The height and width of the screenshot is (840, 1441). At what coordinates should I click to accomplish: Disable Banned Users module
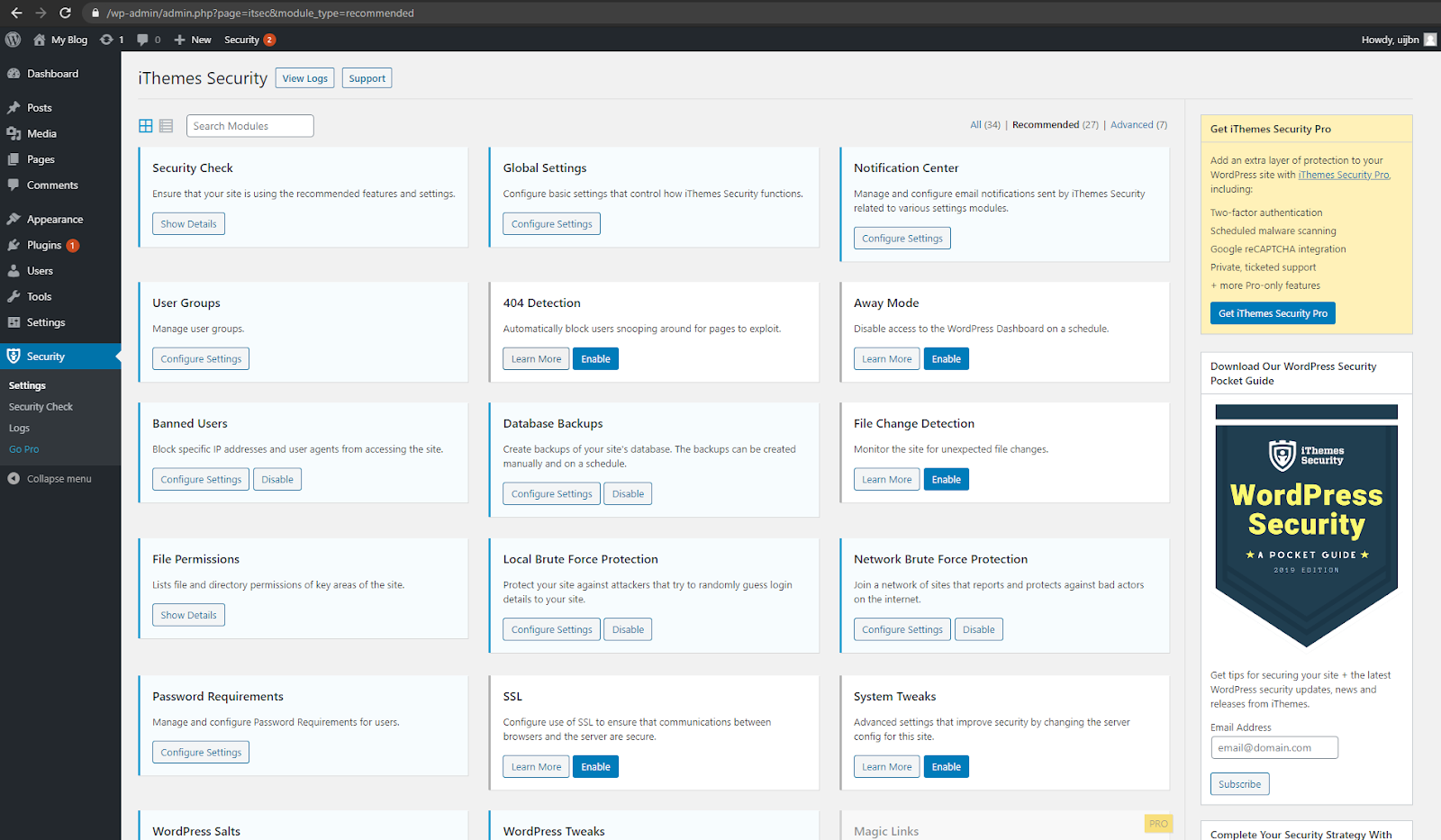pyautogui.click(x=277, y=480)
